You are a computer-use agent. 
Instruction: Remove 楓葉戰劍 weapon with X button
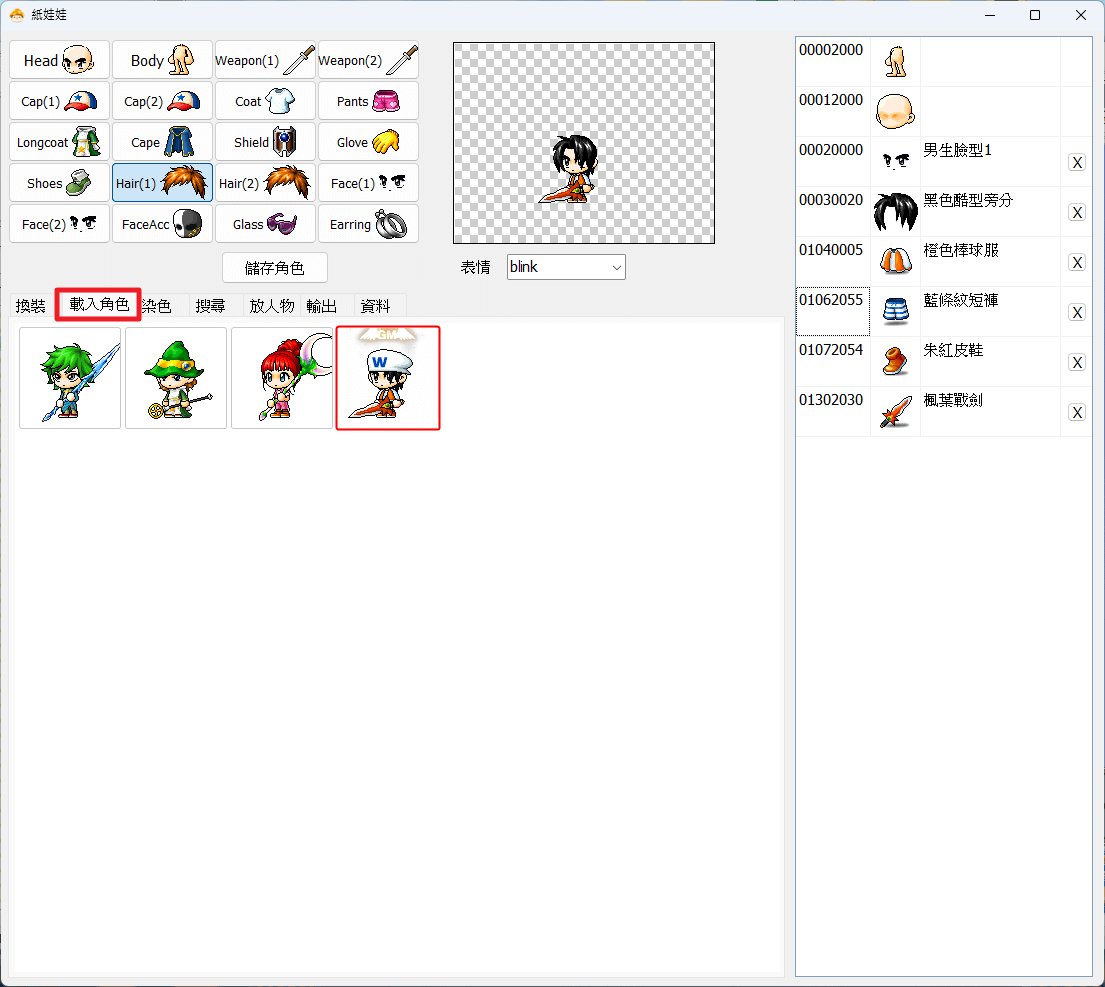click(x=1077, y=413)
